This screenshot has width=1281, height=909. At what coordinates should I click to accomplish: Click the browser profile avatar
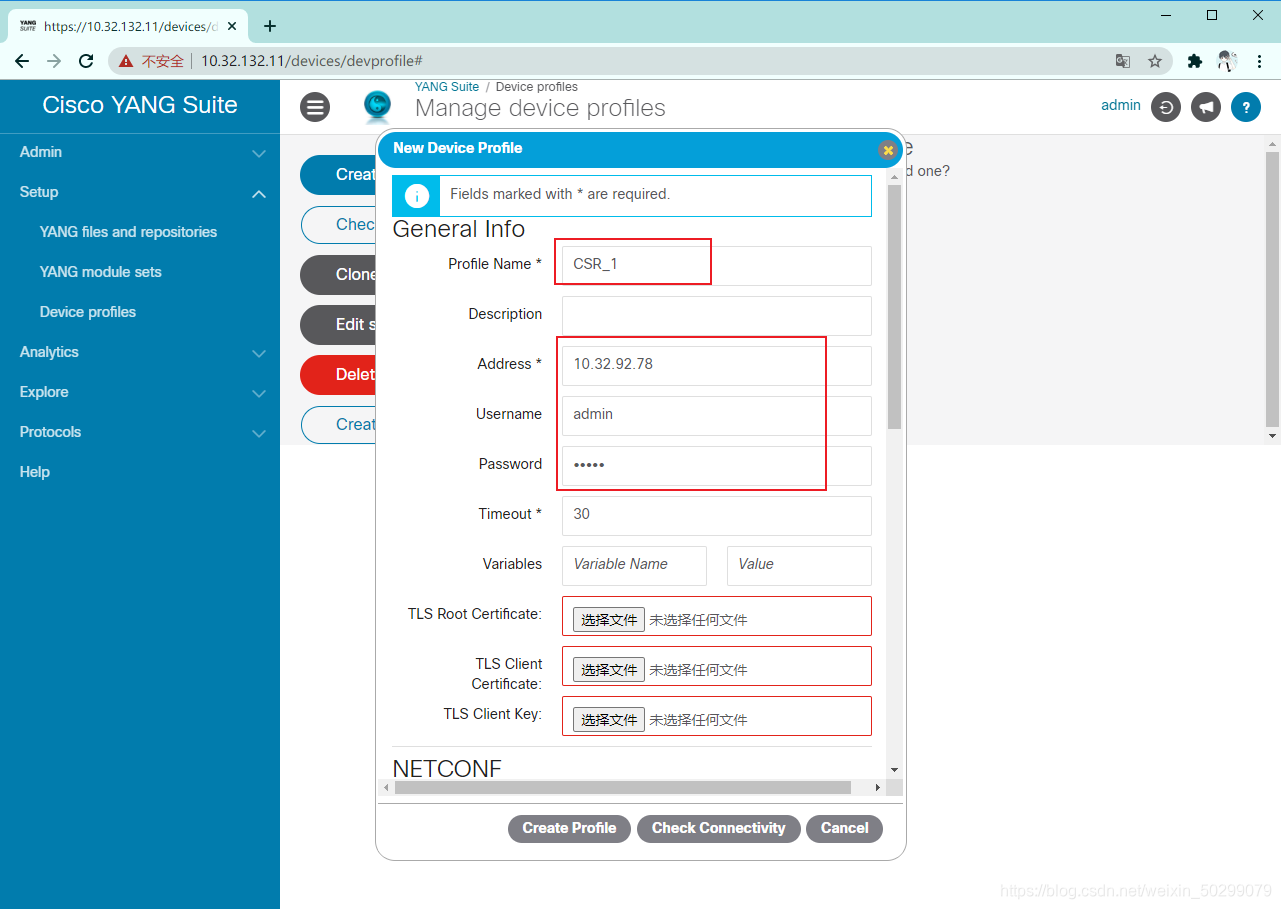coord(1227,61)
